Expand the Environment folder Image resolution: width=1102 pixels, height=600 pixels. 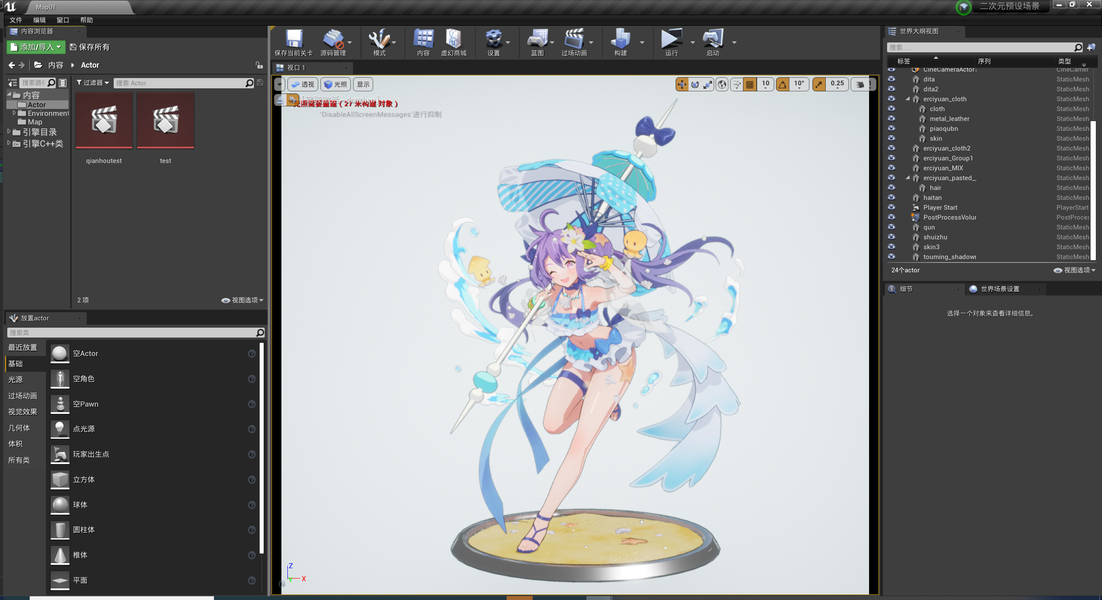tap(14, 113)
